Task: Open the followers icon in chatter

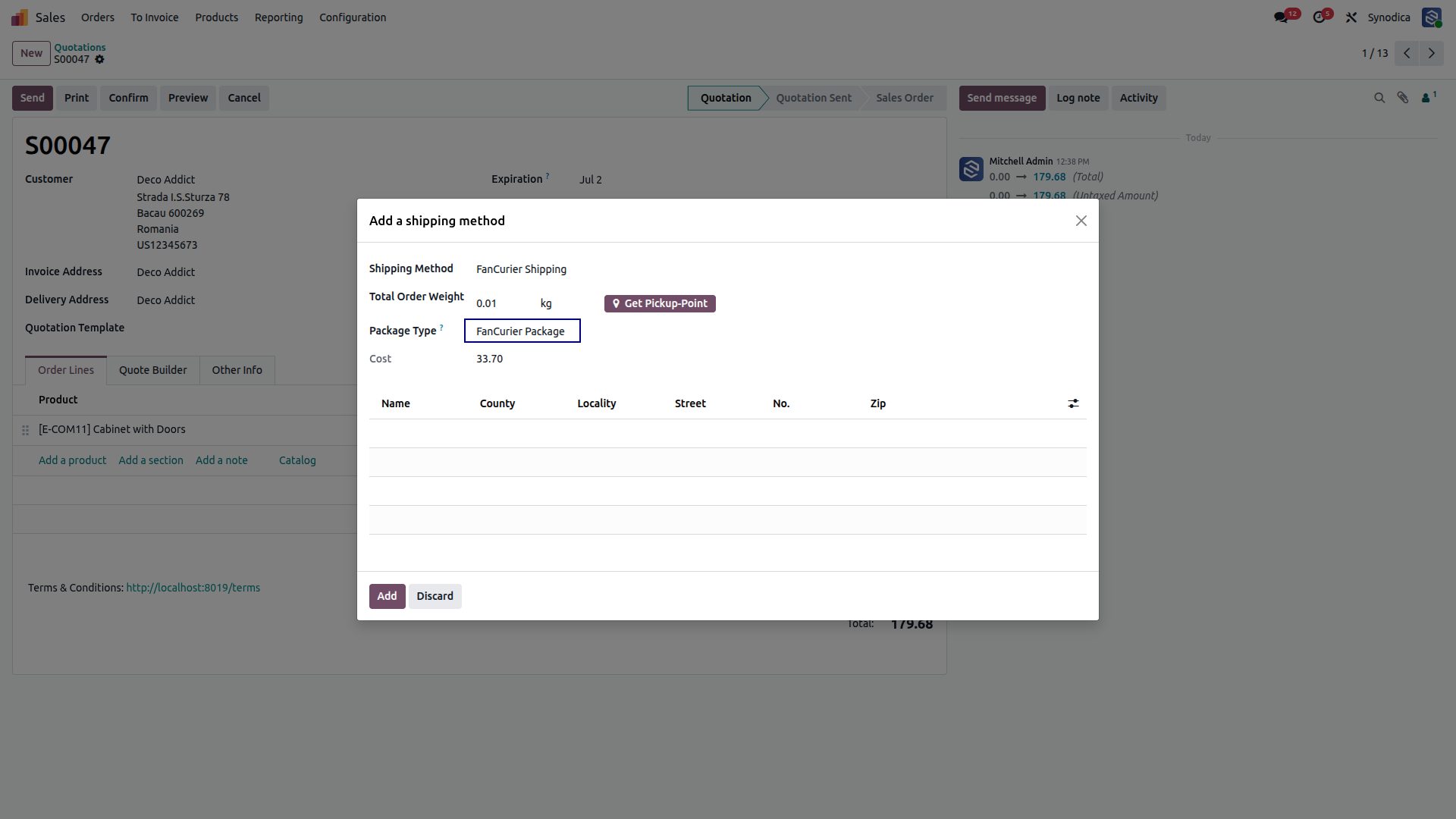Action: coord(1429,97)
